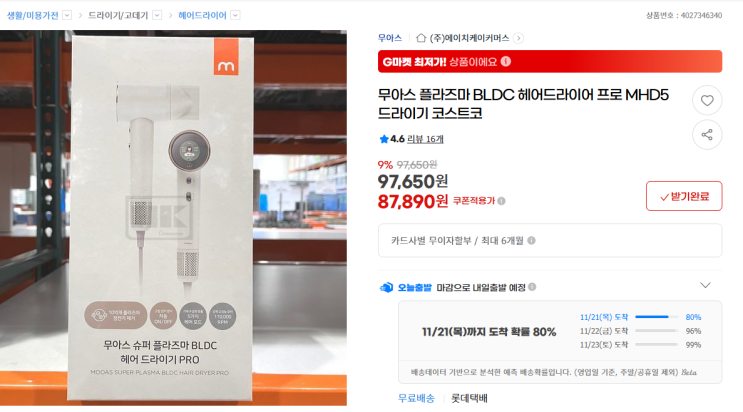Add product to wishlist with heart icon
The image size is (743, 412).
707,101
